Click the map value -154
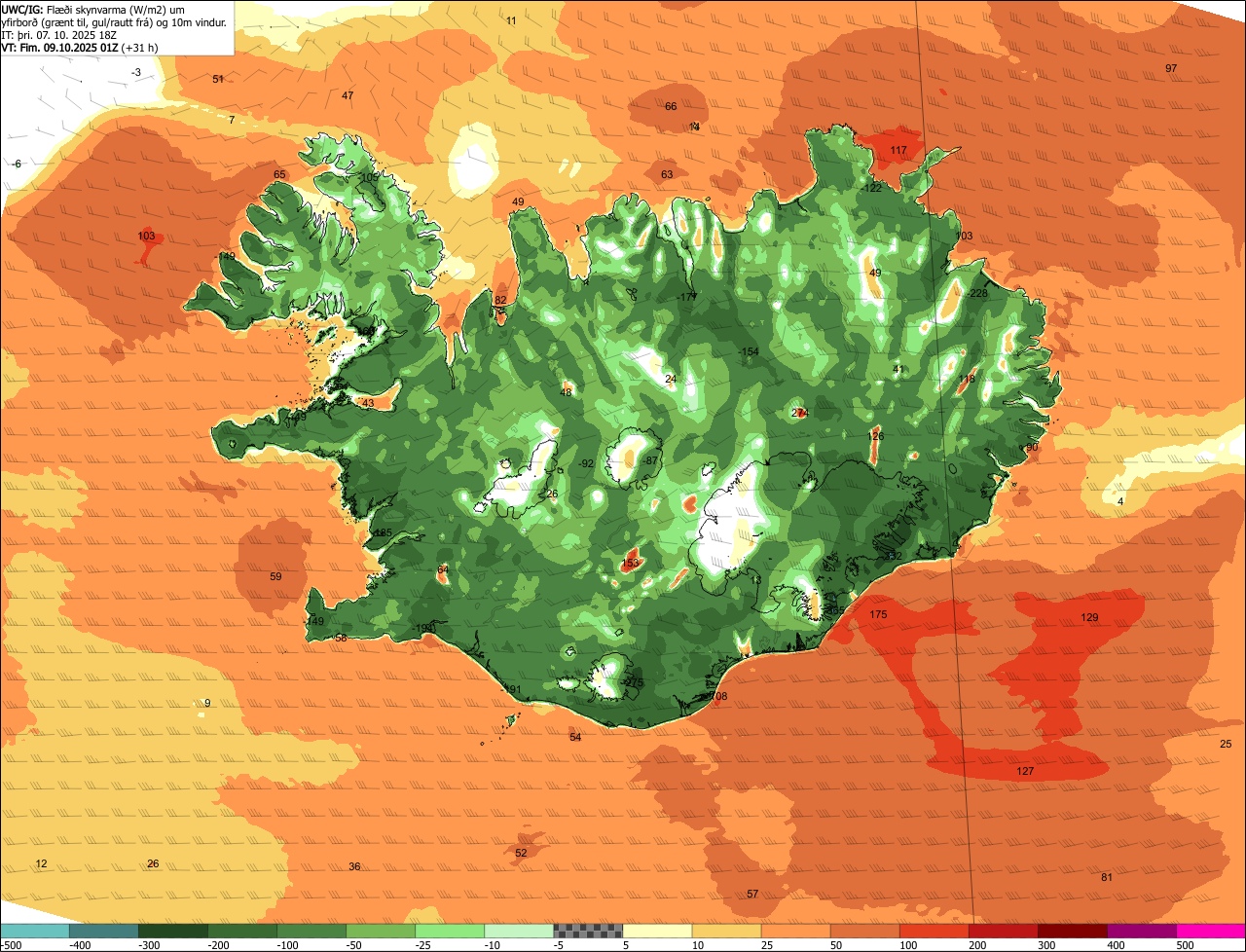 (747, 351)
